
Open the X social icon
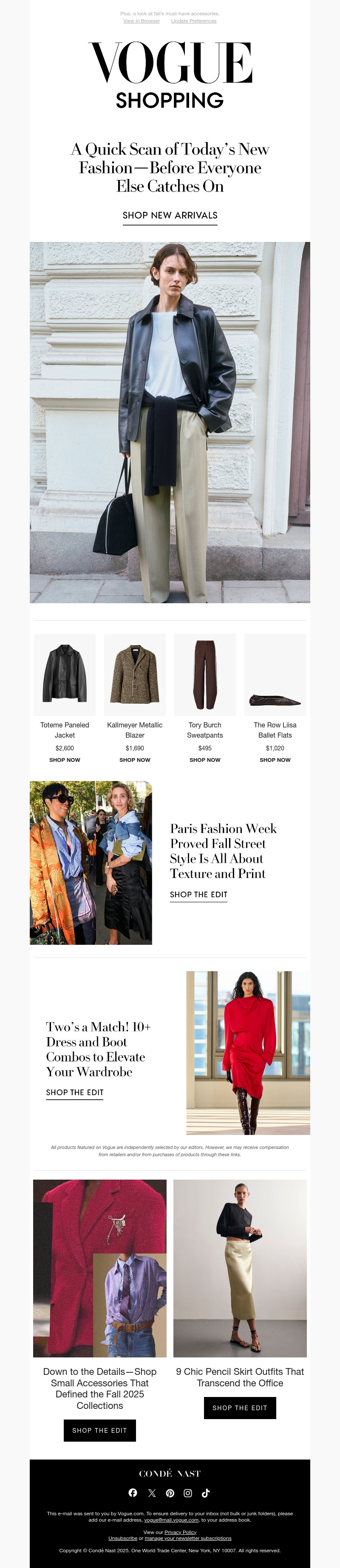(151, 1493)
